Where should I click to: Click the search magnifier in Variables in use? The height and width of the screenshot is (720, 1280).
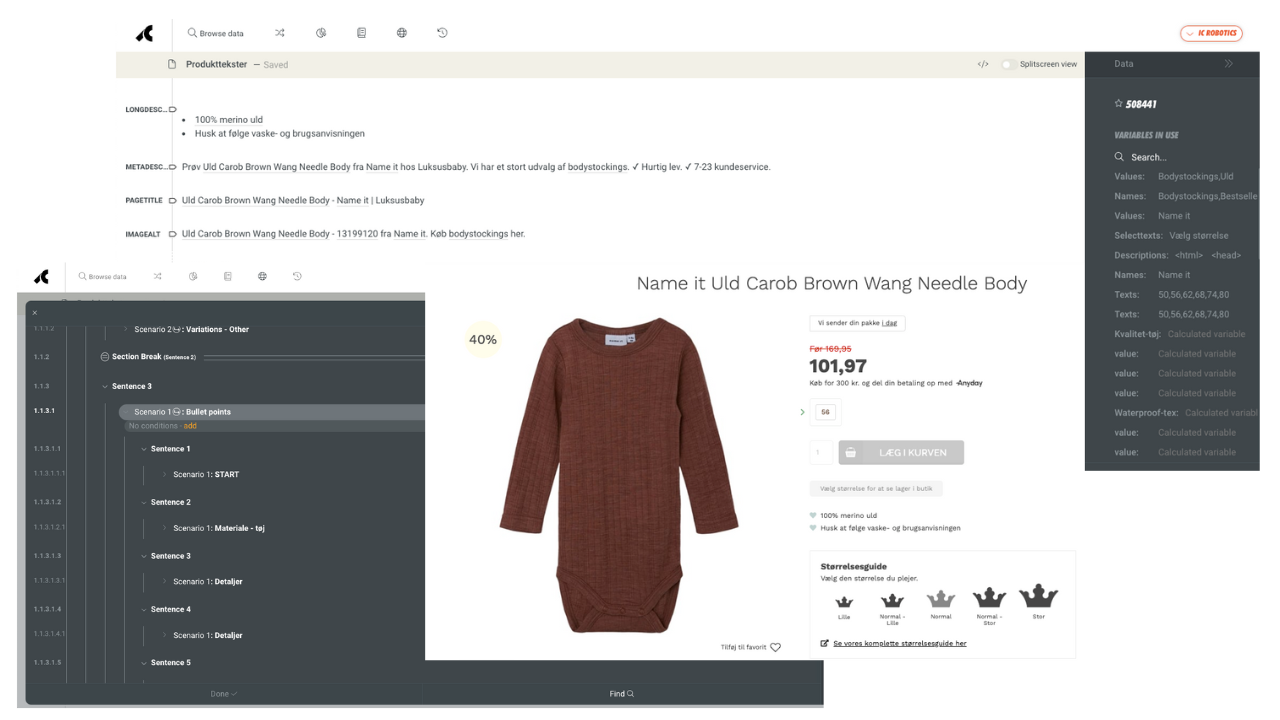click(1120, 157)
